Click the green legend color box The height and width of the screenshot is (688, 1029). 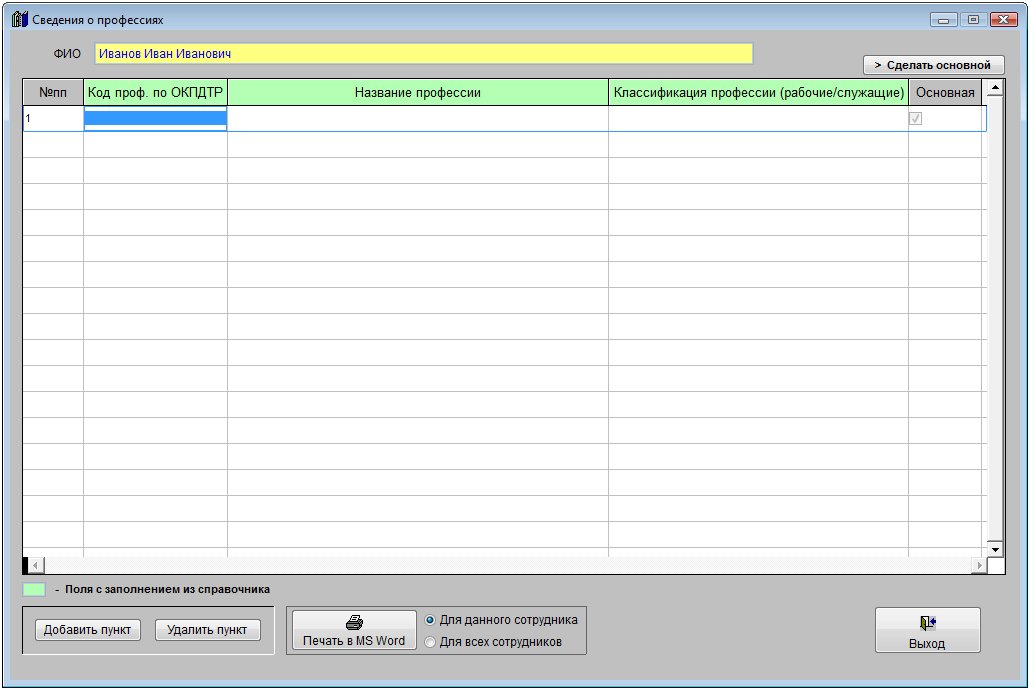pyautogui.click(x=34, y=590)
